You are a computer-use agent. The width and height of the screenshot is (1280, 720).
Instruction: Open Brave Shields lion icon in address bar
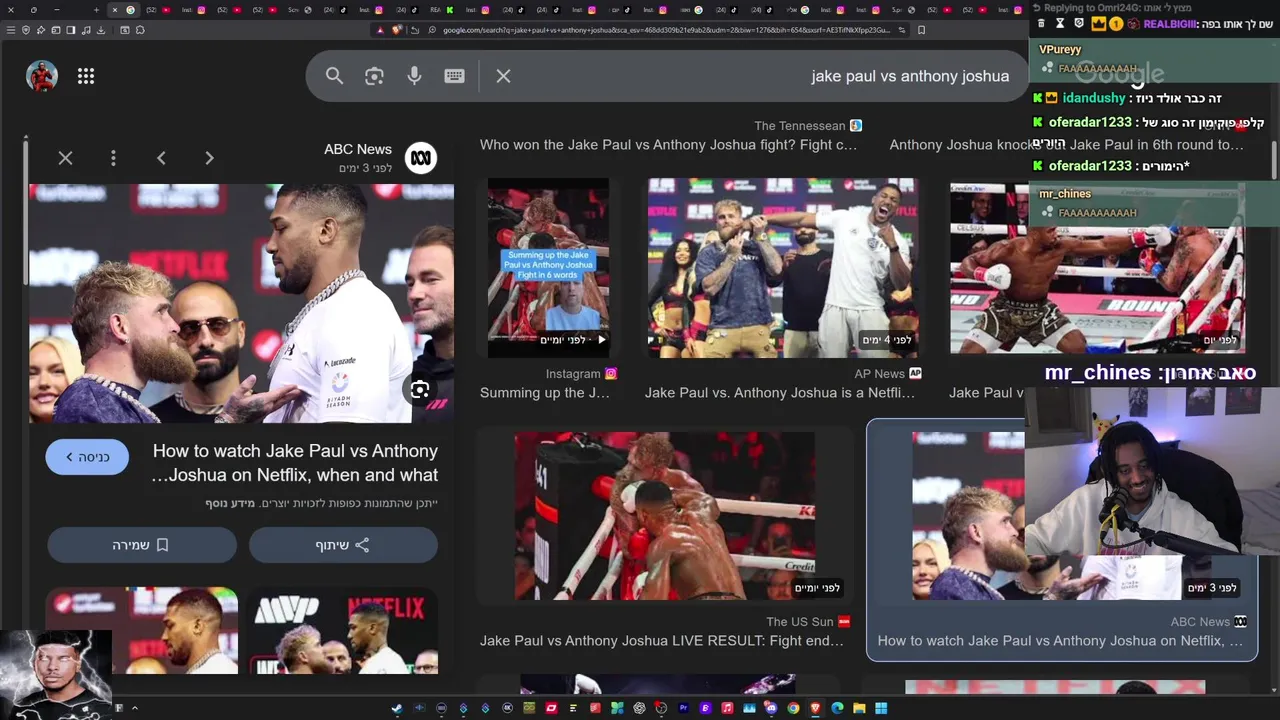coord(397,30)
